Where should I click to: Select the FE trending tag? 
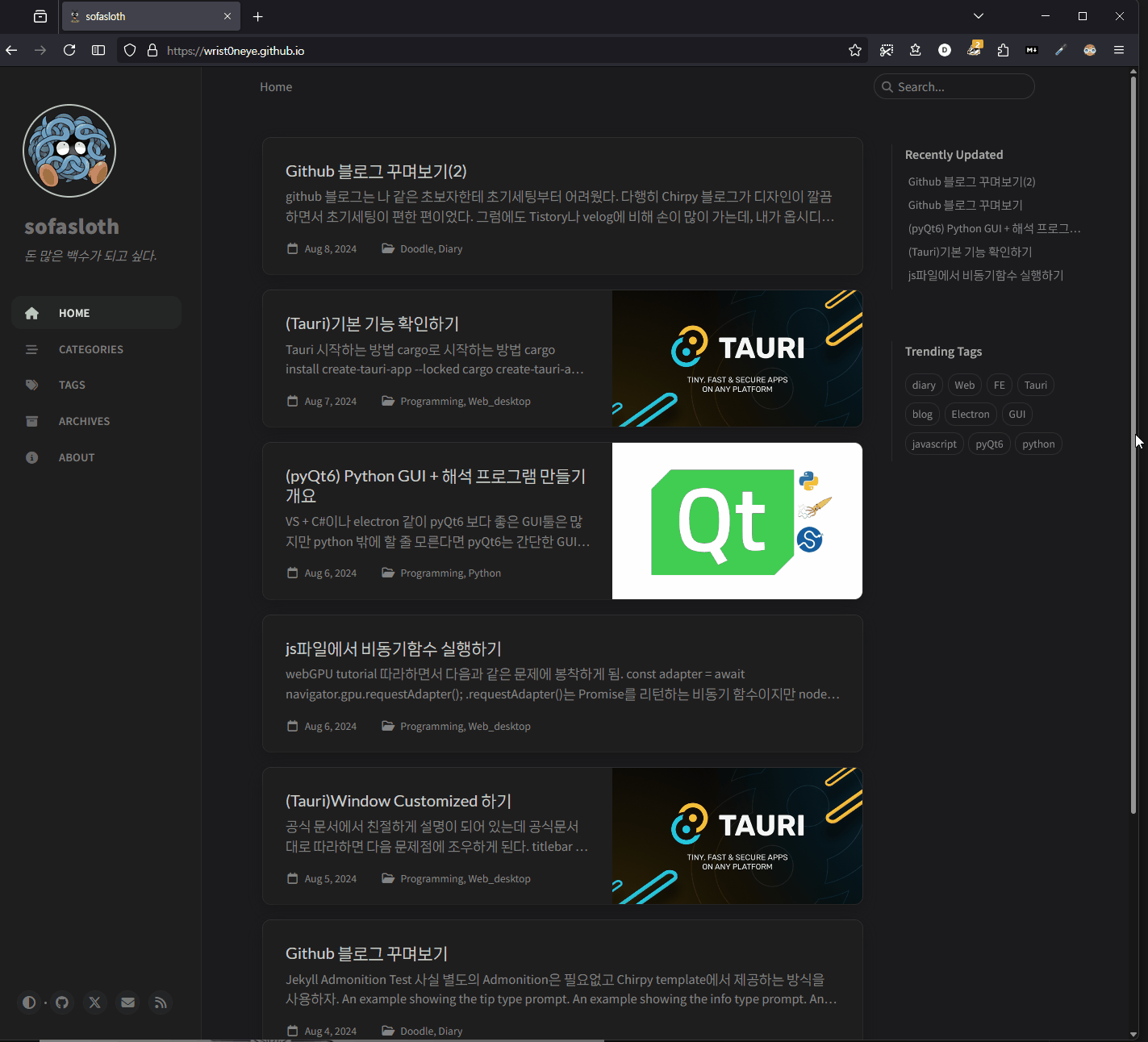click(x=1000, y=385)
